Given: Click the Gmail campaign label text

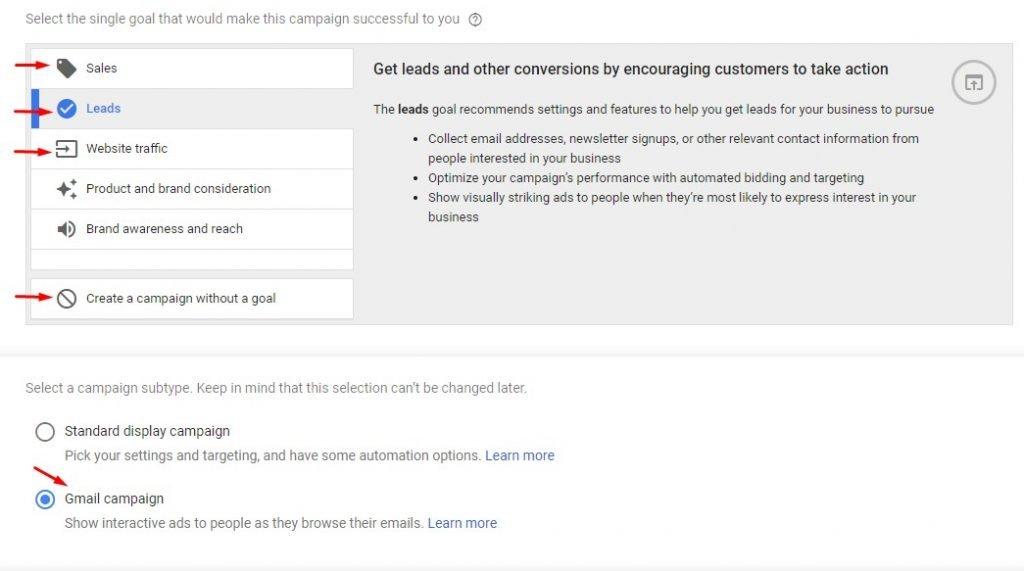Looking at the screenshot, I should point(114,498).
